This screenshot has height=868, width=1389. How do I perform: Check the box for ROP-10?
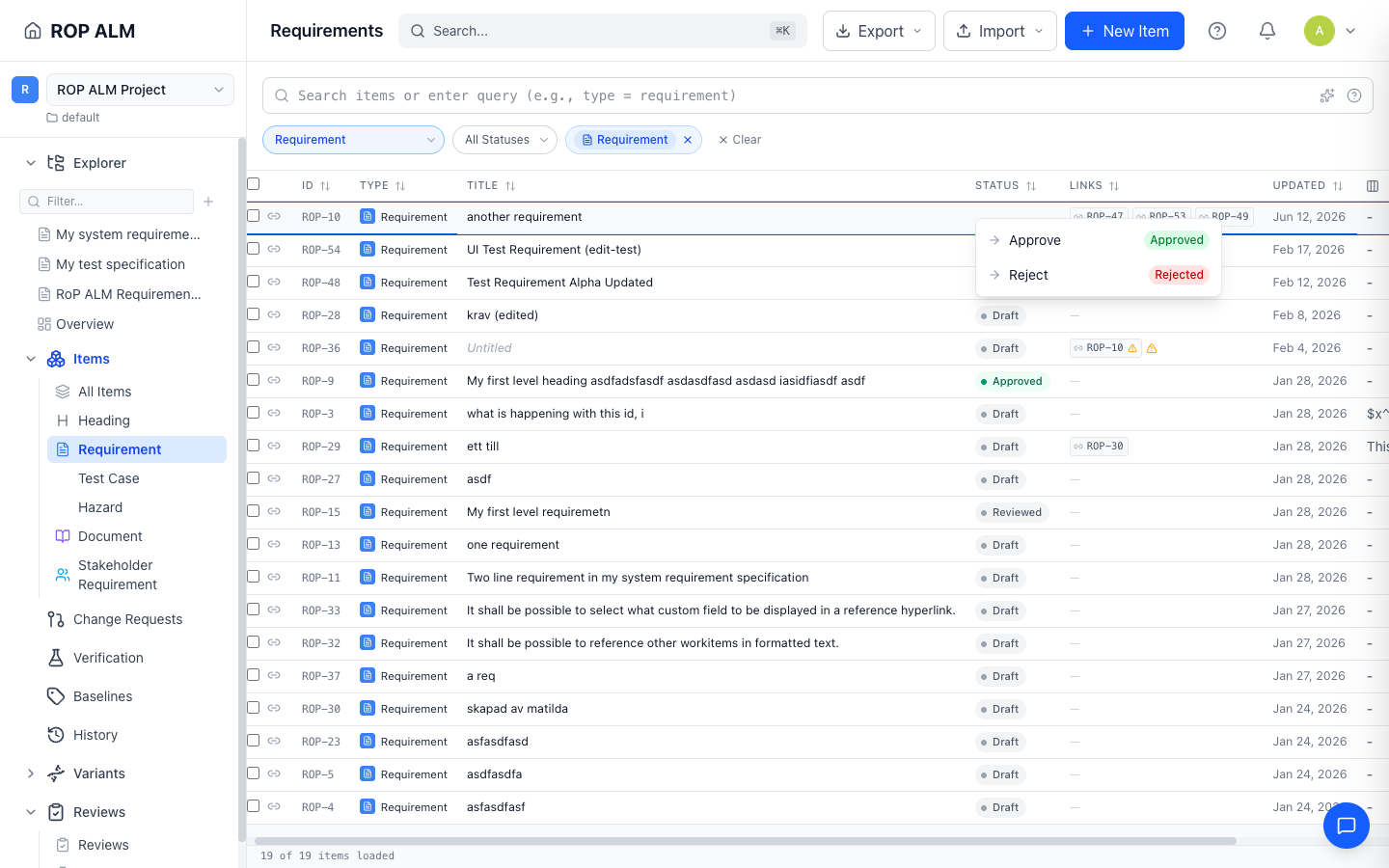254,216
